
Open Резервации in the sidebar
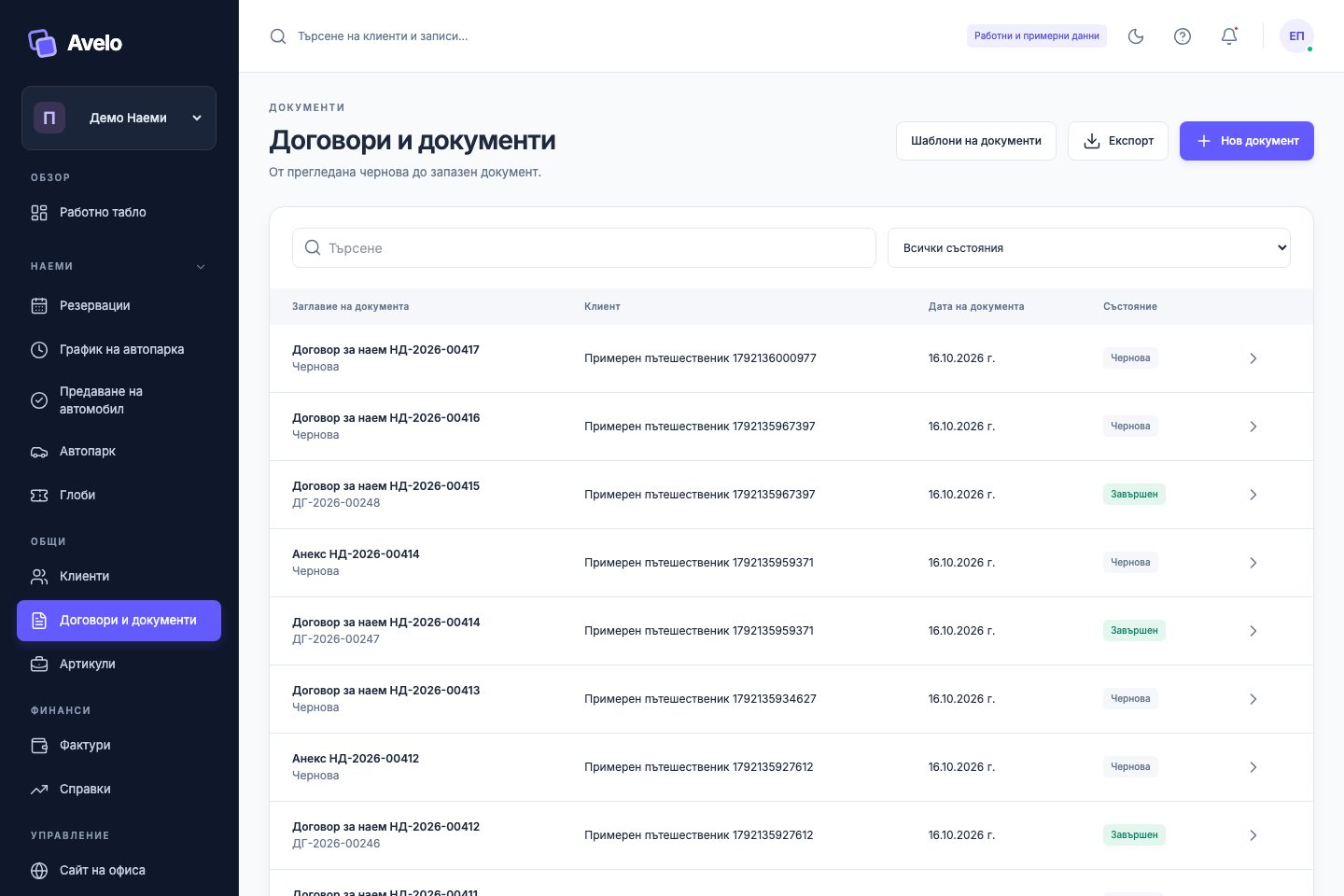pos(119,306)
